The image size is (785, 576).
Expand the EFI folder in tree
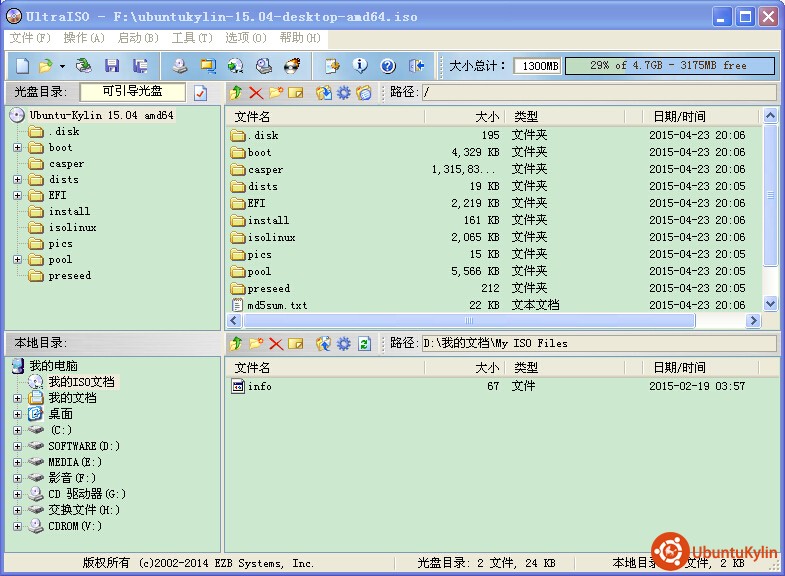click(18, 196)
